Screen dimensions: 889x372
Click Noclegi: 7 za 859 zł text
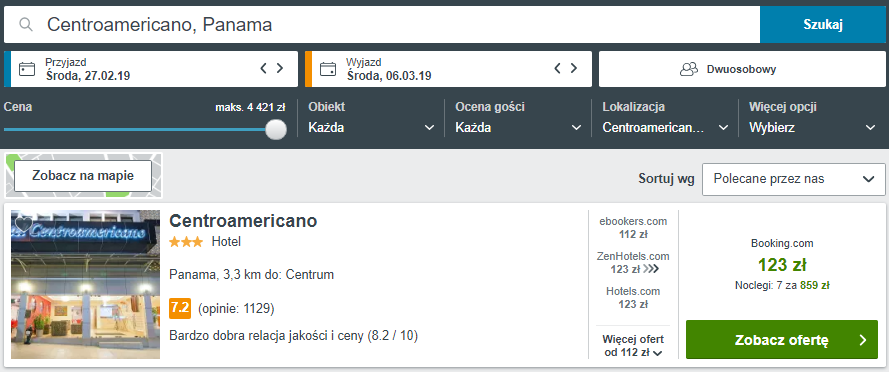(782, 285)
